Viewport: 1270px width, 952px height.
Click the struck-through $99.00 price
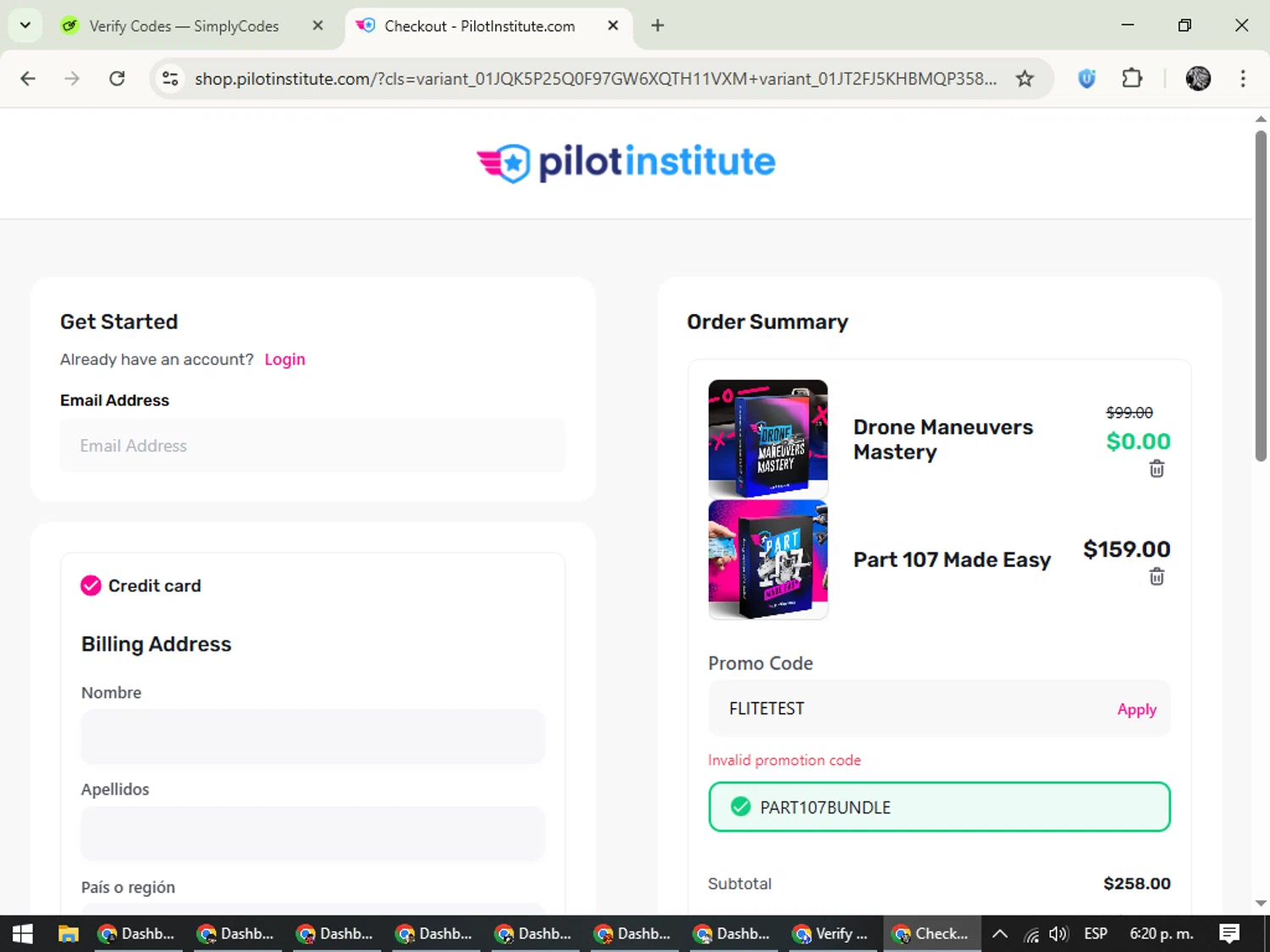click(x=1129, y=412)
